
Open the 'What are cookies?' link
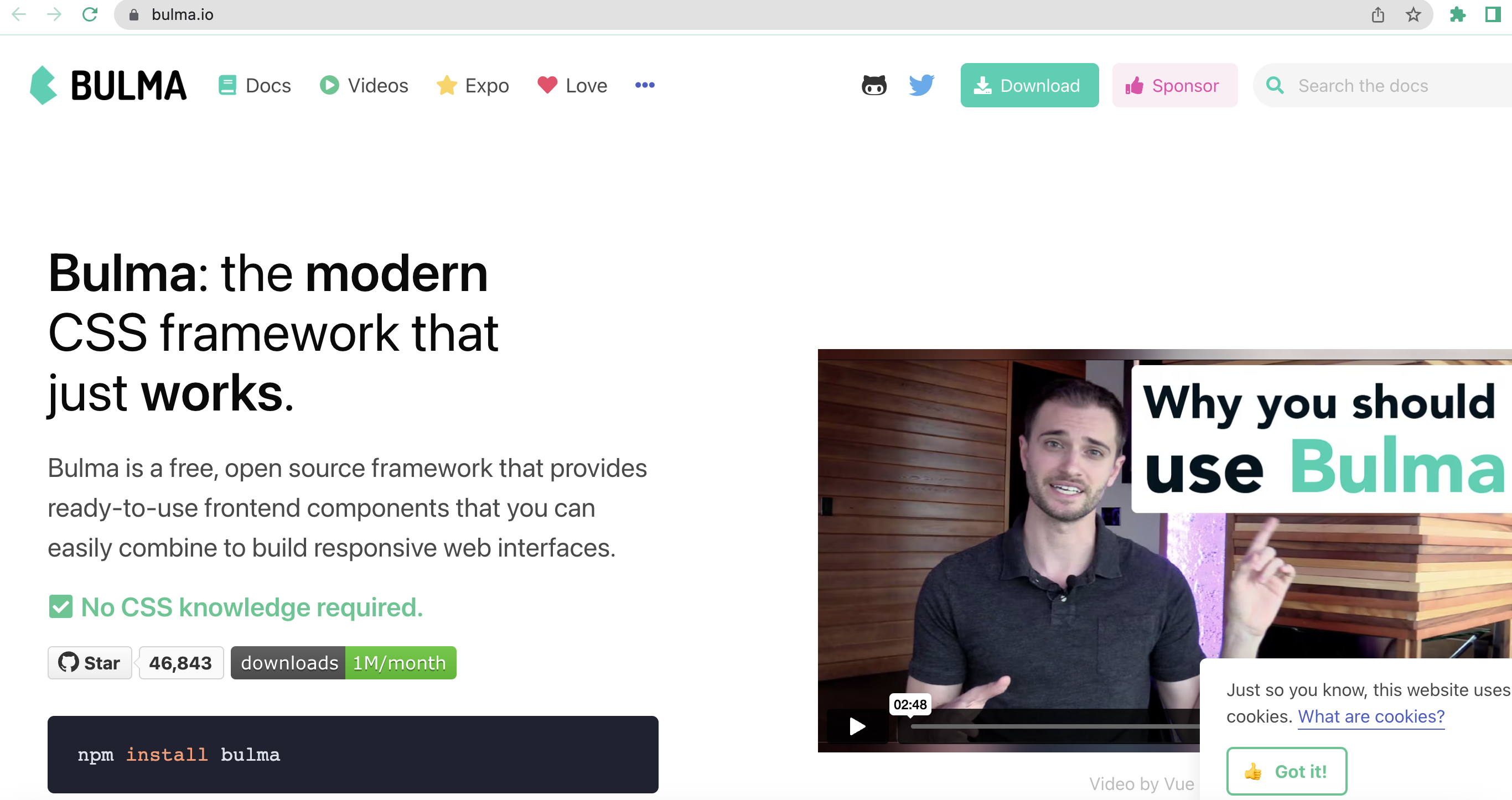point(1370,716)
